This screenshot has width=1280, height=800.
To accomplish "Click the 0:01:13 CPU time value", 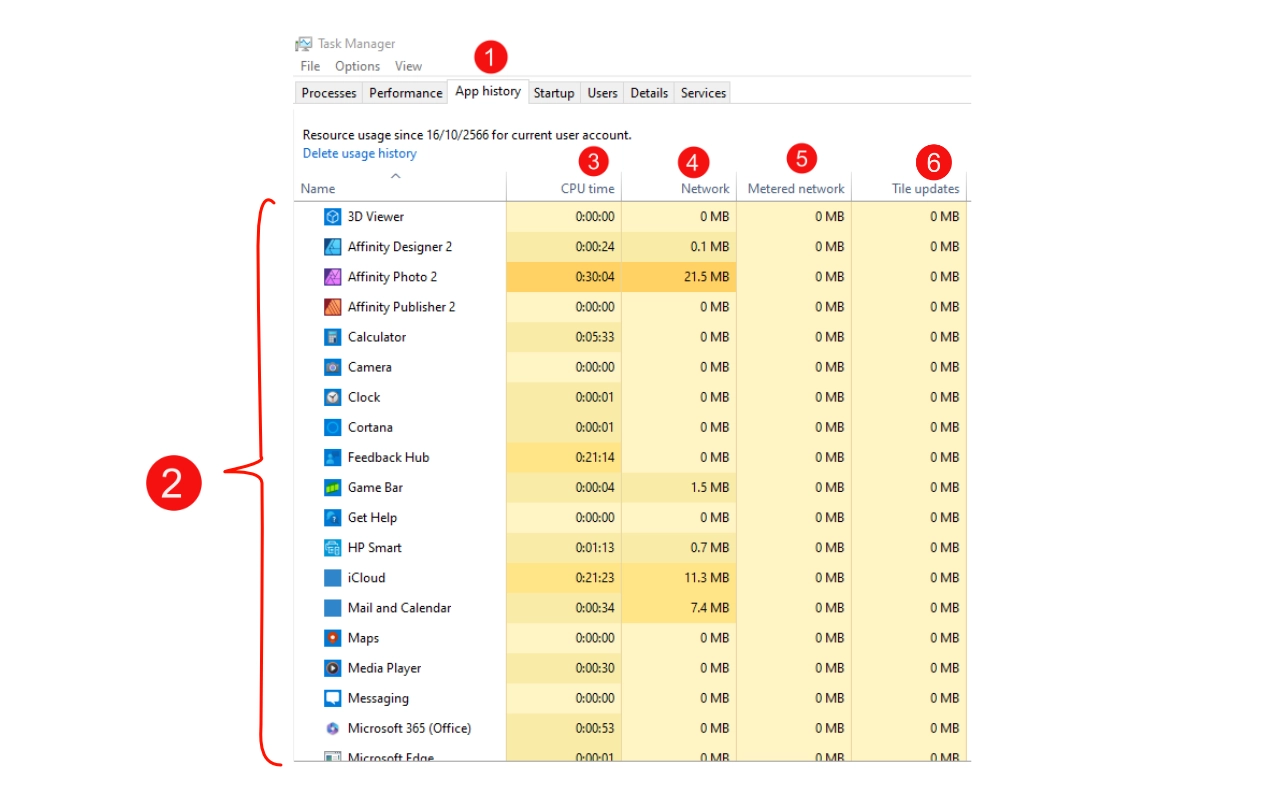I will (x=595, y=547).
